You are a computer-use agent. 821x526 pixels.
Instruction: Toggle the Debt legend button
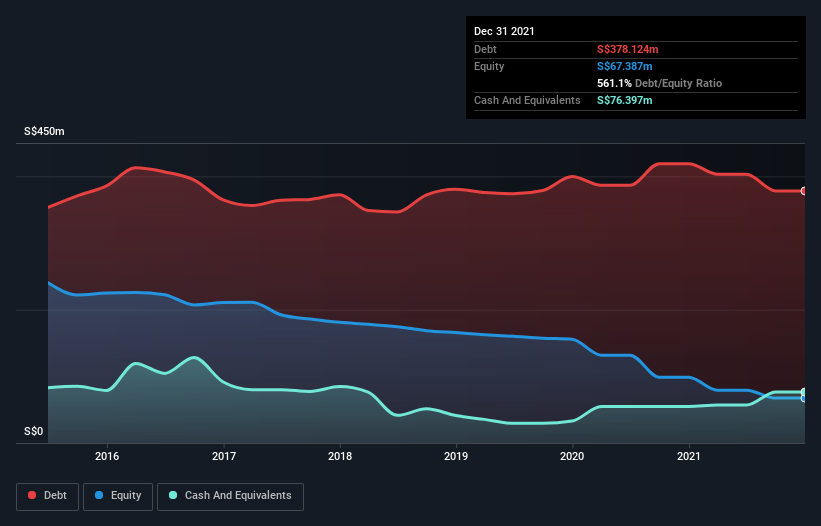(47, 496)
